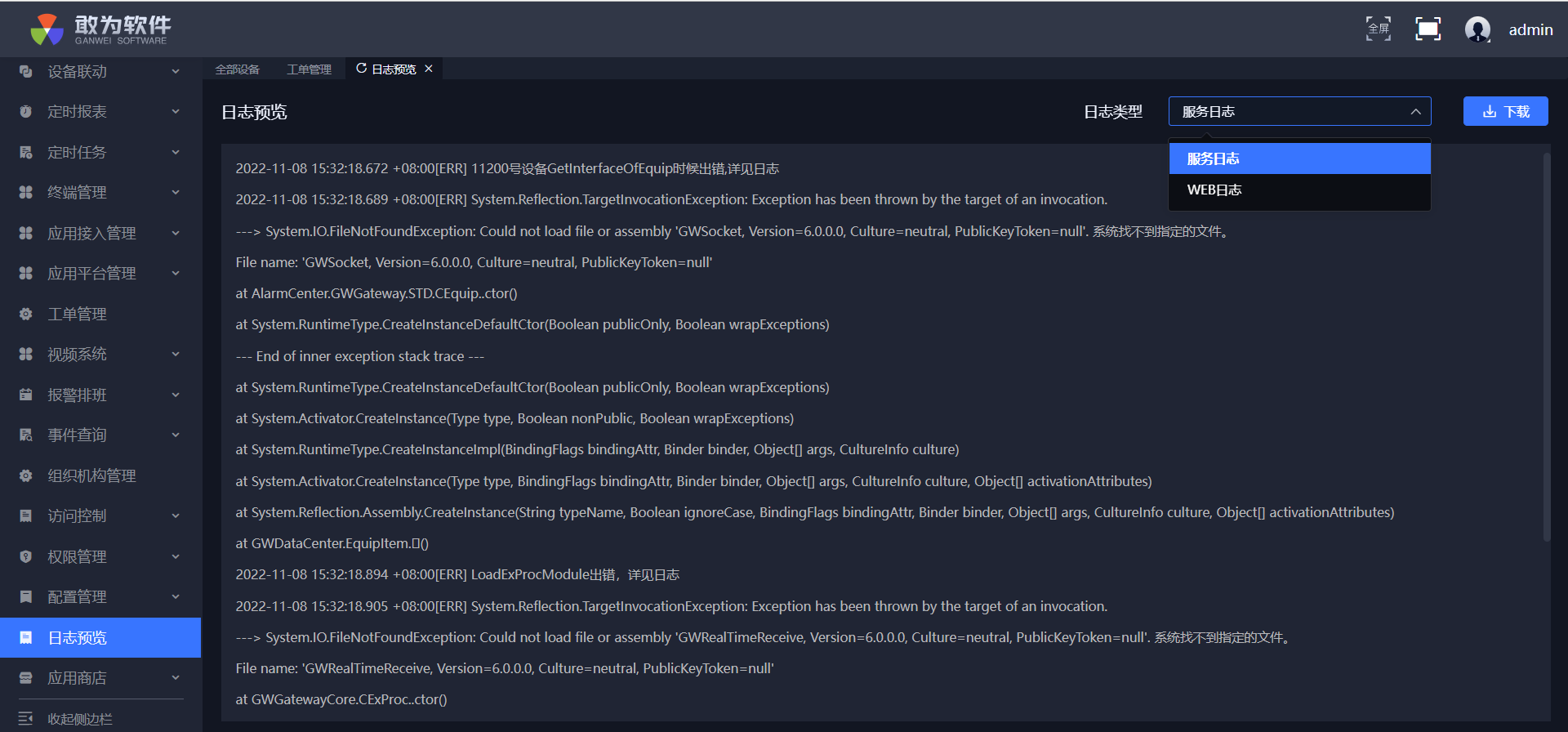Click the 下载 download button
1568x732 pixels.
coord(1505,111)
